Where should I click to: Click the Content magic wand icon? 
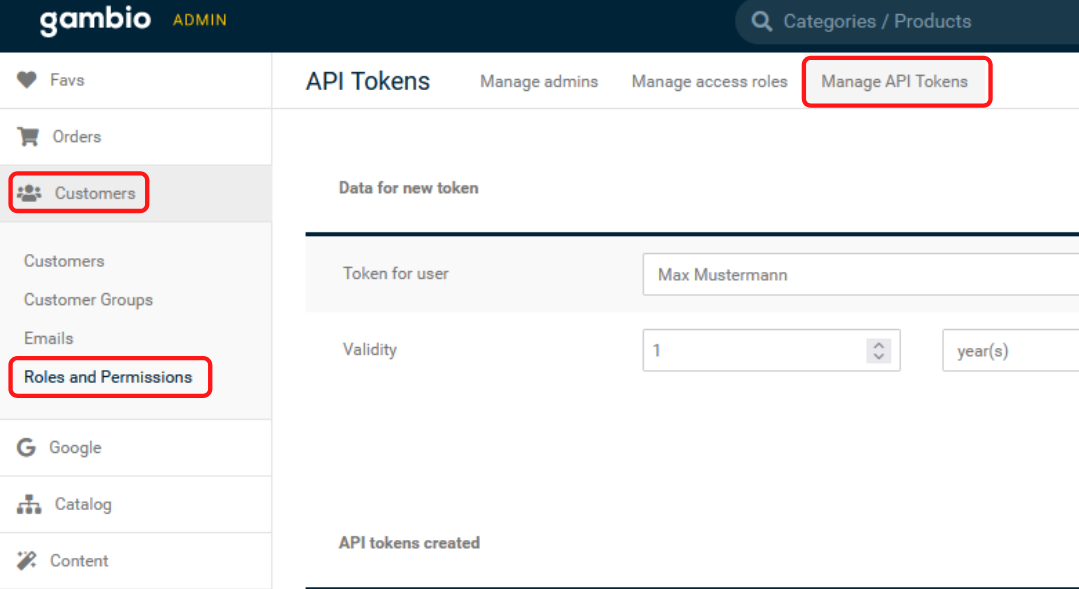(27, 561)
